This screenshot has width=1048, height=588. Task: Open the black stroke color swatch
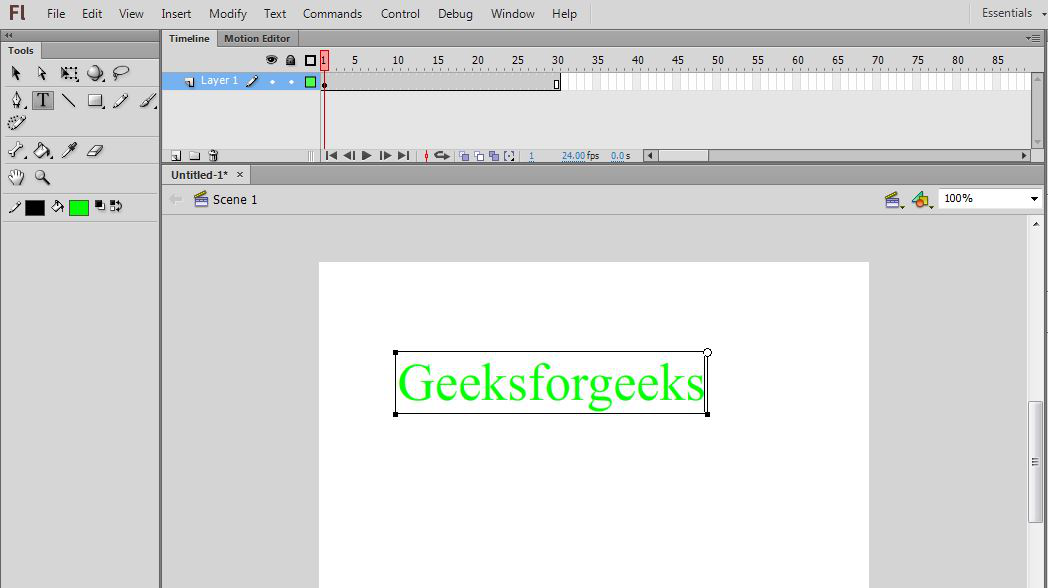(x=35, y=208)
